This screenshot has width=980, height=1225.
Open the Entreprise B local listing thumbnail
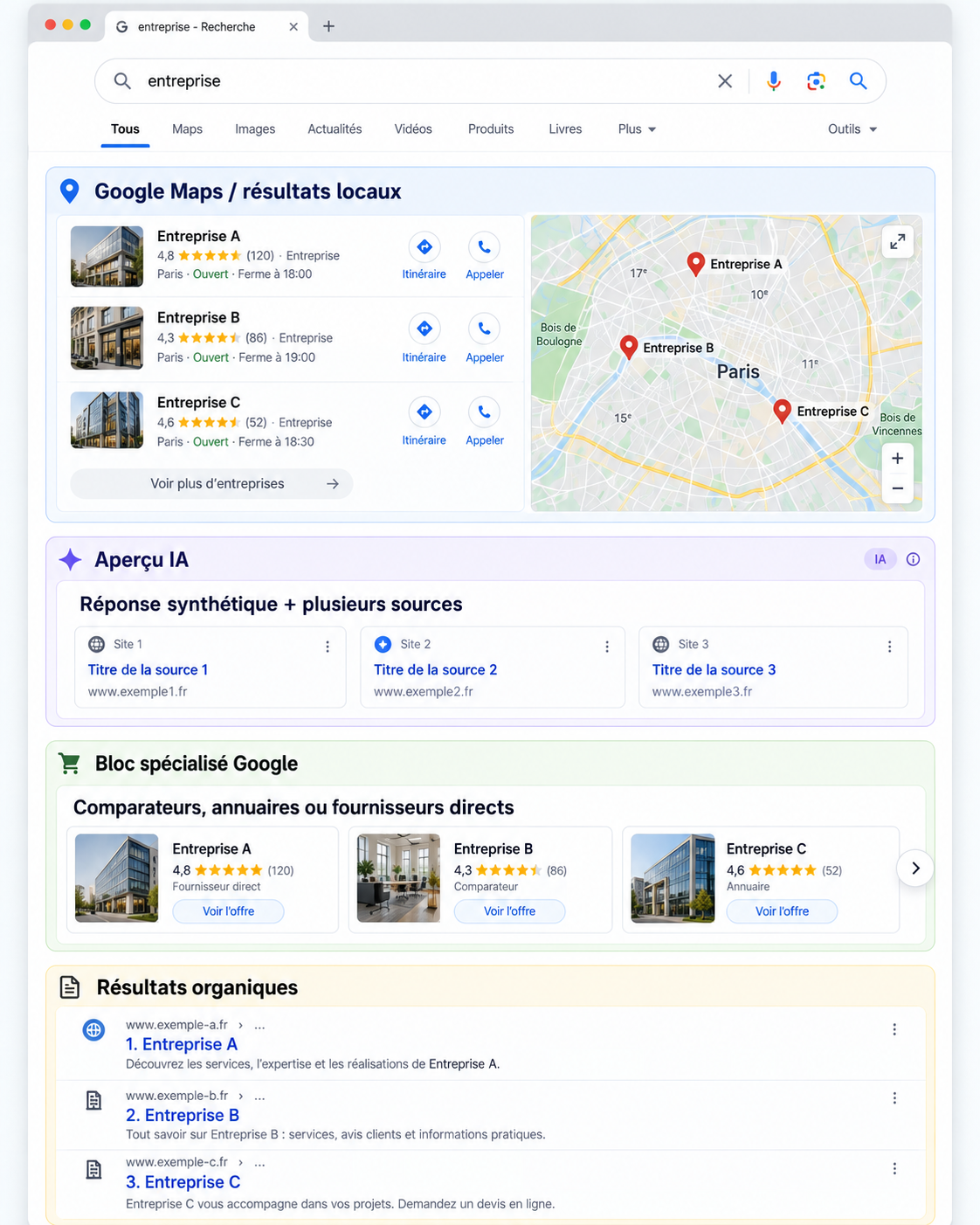[107, 338]
